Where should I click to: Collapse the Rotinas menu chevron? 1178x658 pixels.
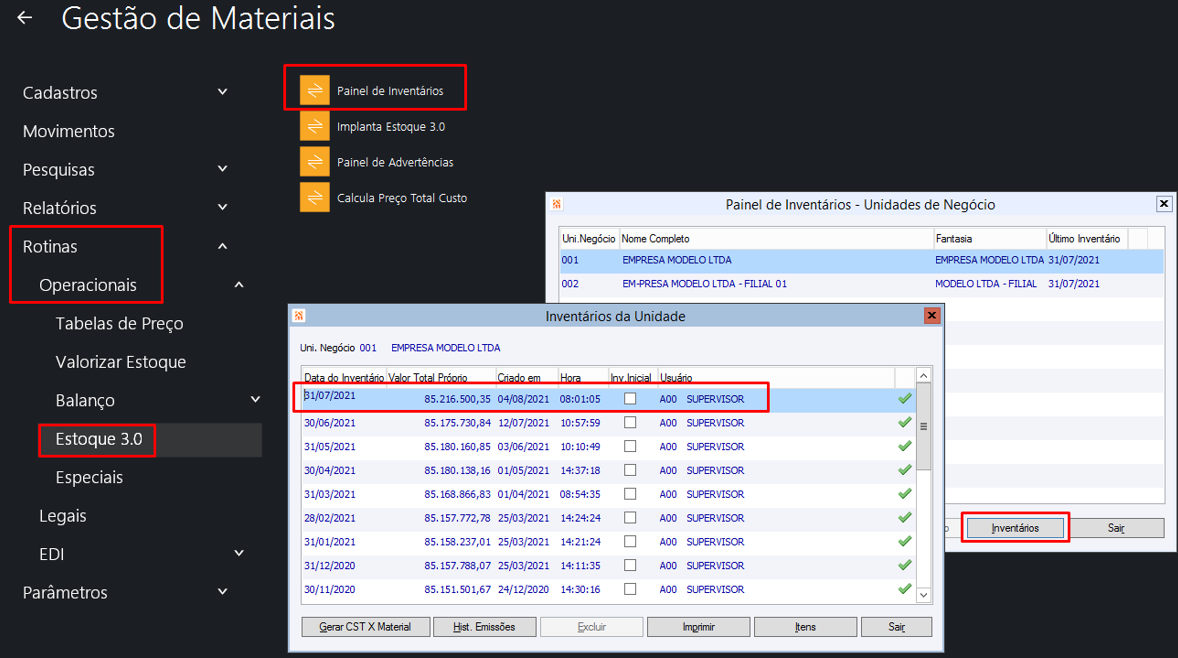(222, 246)
